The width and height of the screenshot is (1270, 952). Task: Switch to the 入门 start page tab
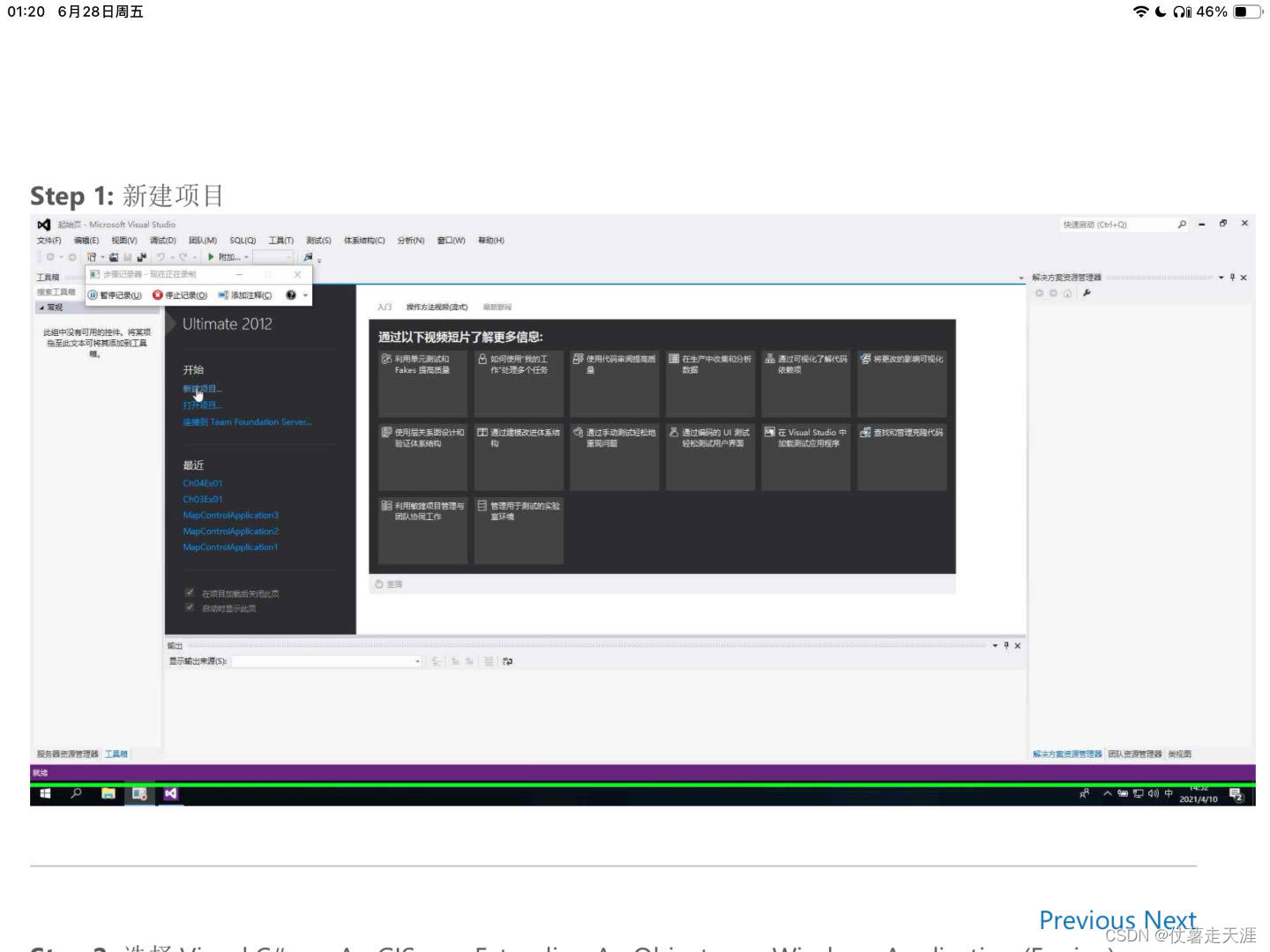[x=385, y=308]
